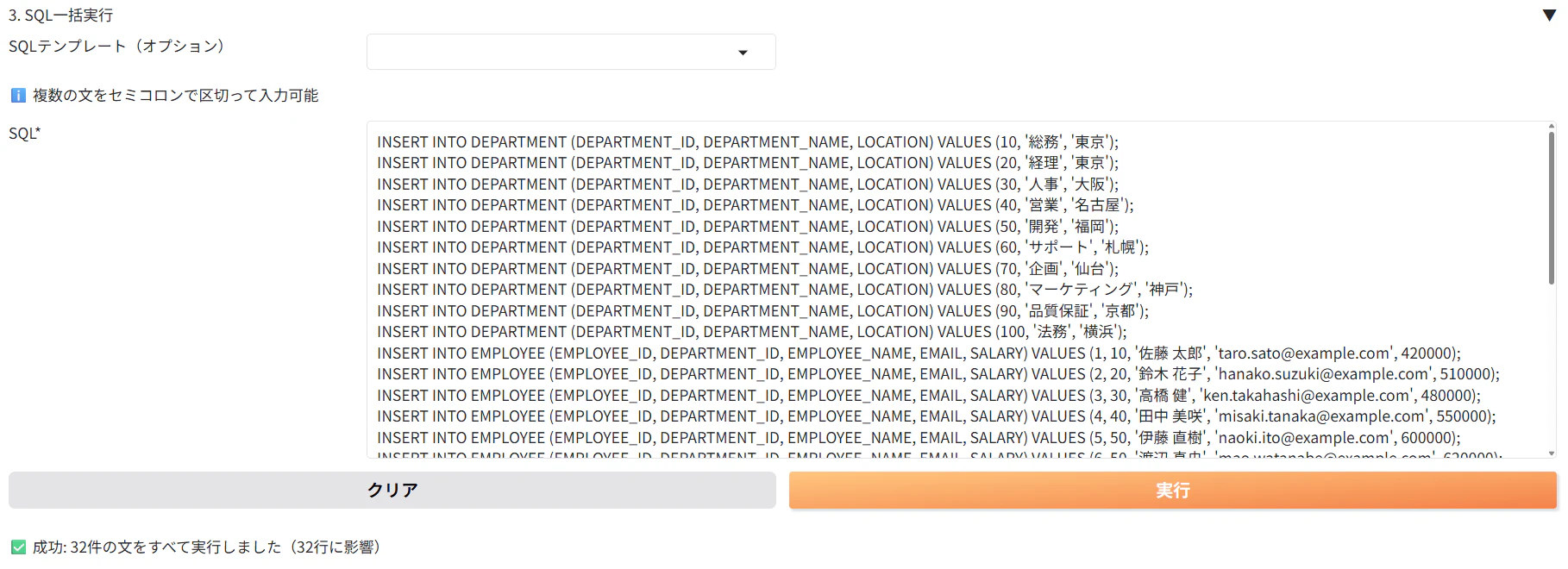Click the INSERT line with 'サポート', '札幌'
This screenshot has width=1568, height=569.
tap(763, 247)
